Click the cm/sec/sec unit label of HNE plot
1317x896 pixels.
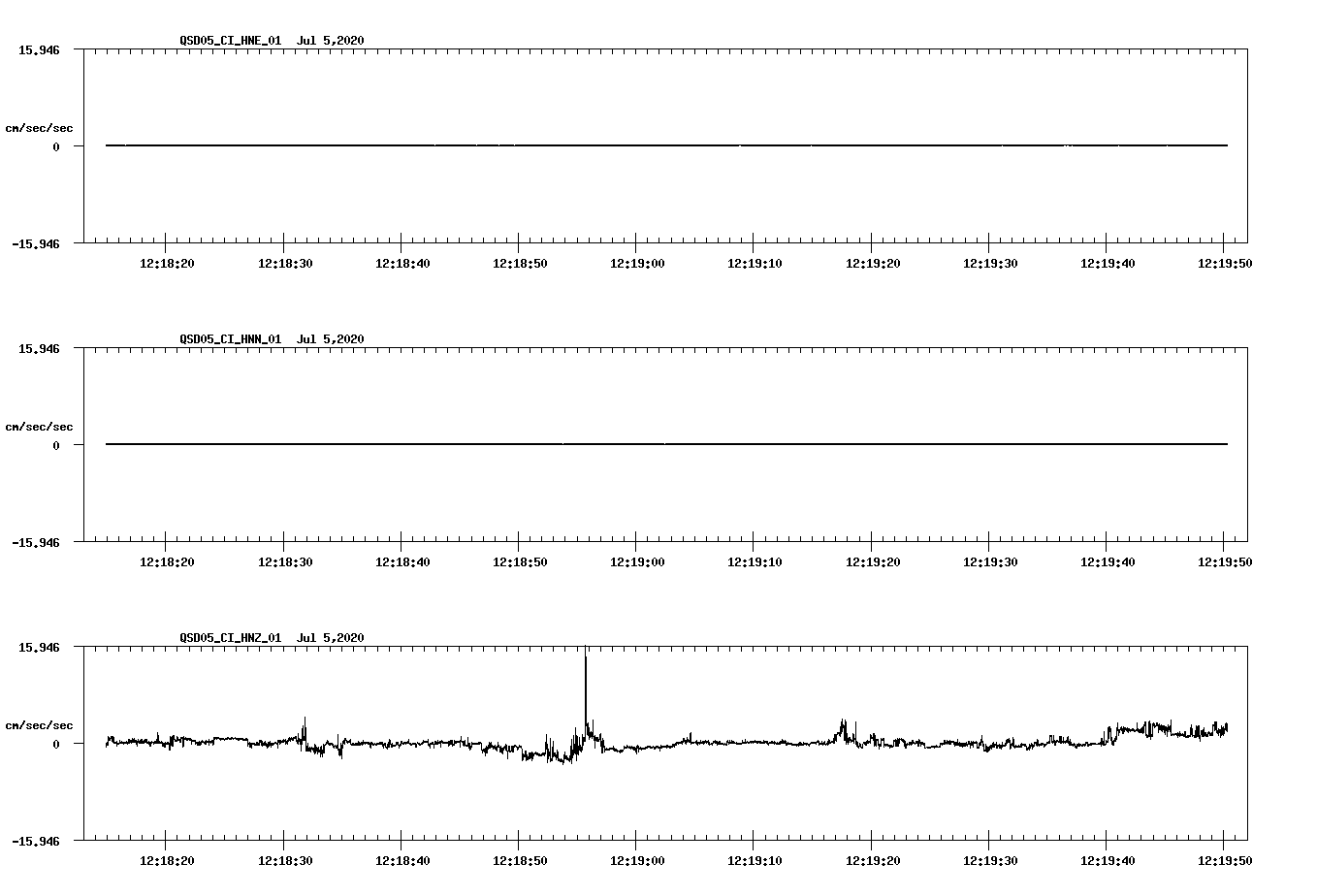coord(39,128)
